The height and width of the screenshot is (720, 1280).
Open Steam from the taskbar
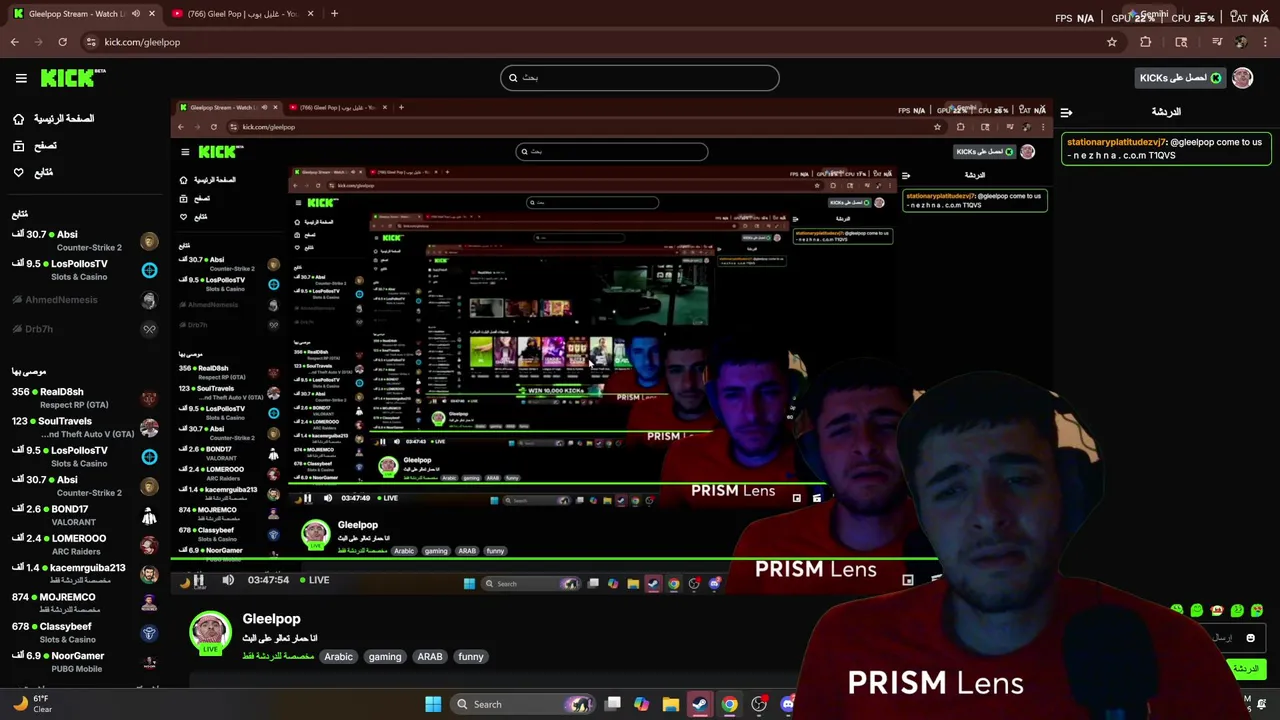[x=700, y=704]
